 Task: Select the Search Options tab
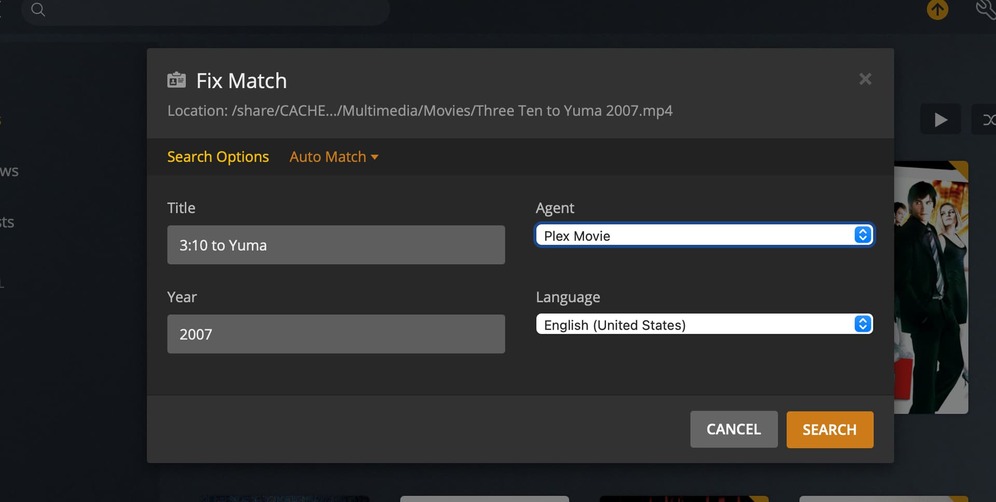[218, 157]
